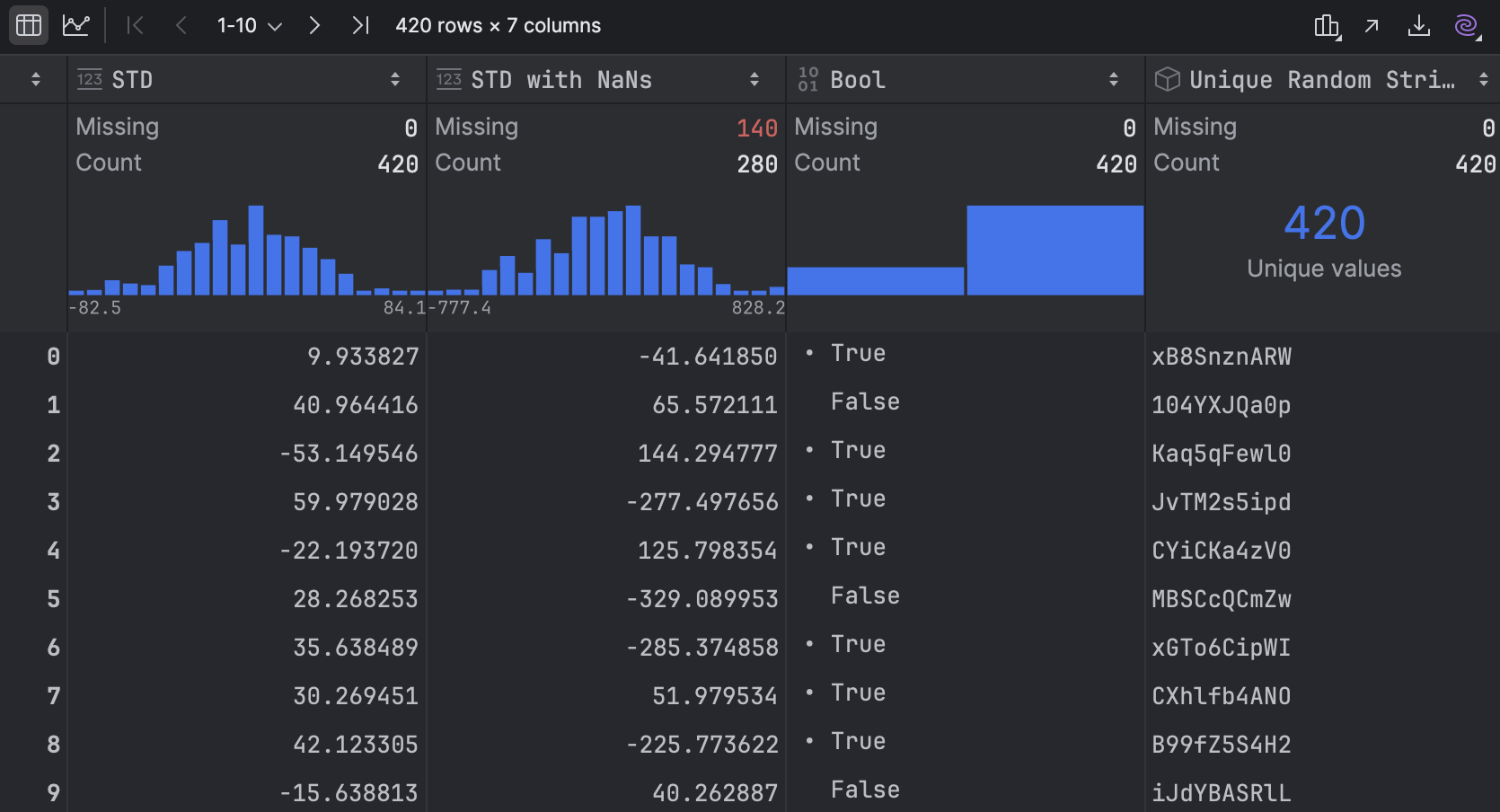Toggle sort on the Bool column
The image size is (1500, 812).
[1115, 79]
